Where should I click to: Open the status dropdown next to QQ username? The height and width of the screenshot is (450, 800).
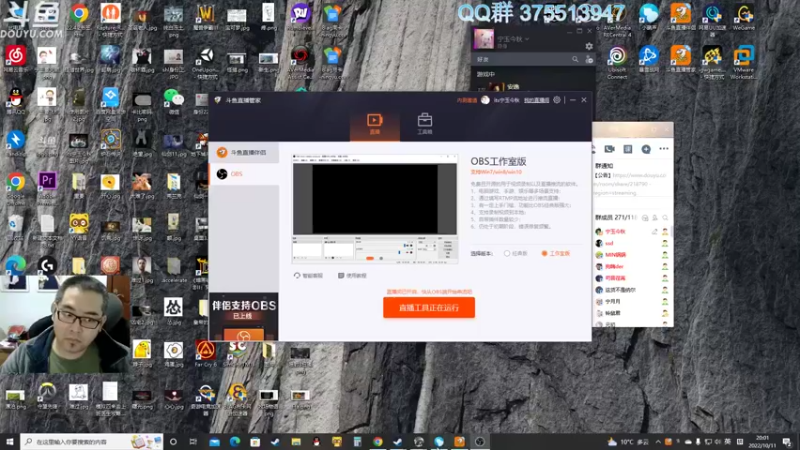pos(527,39)
